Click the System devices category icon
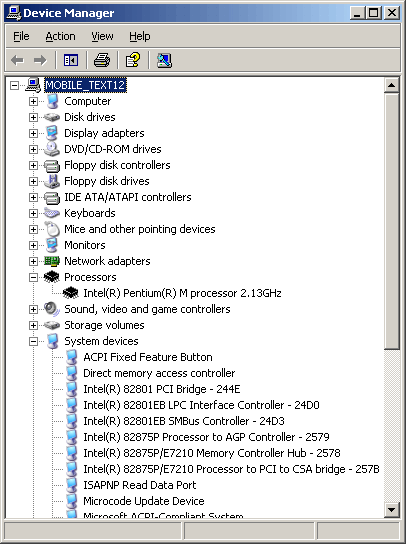 52,341
